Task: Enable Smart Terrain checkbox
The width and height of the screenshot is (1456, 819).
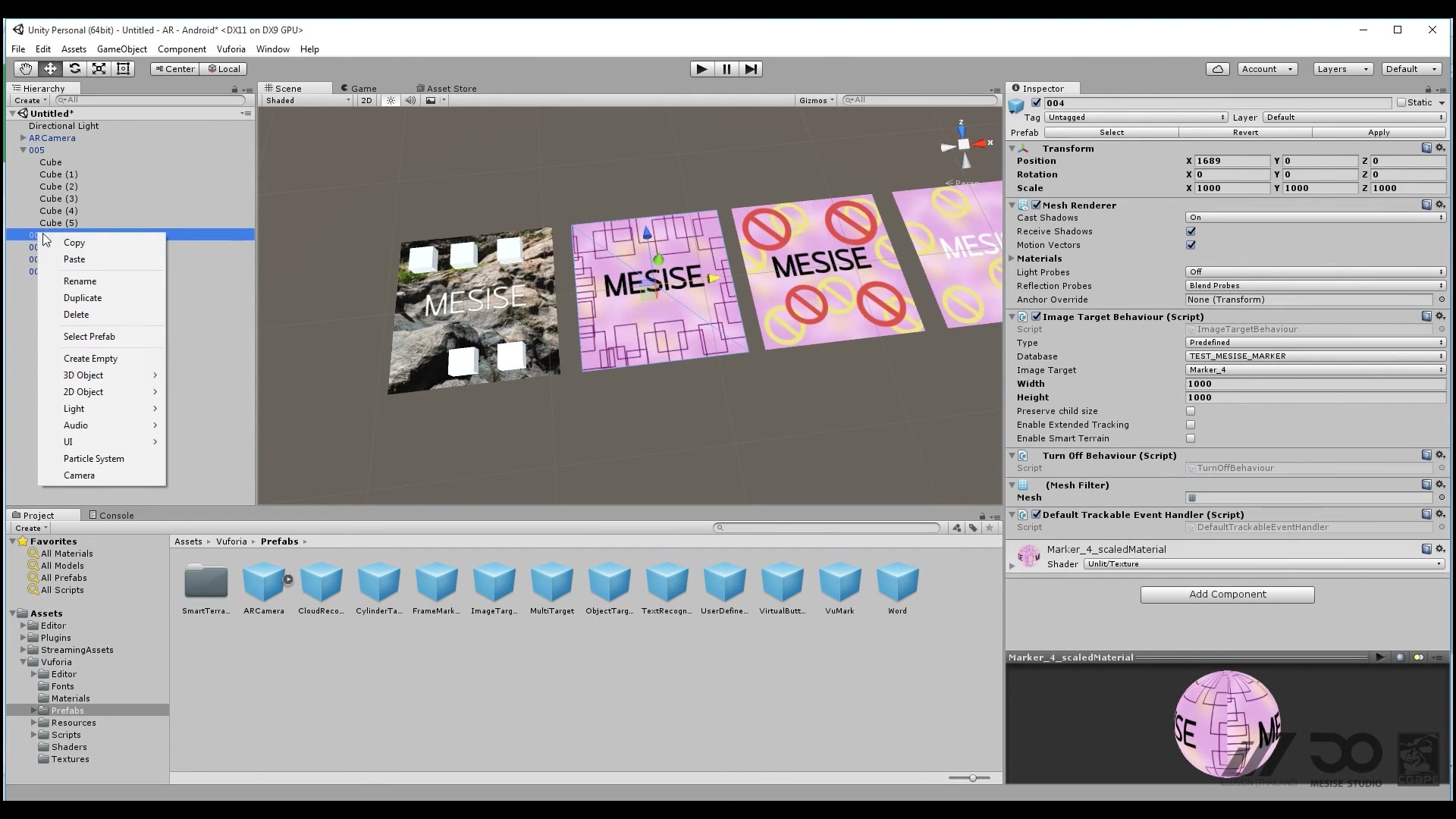Action: click(1191, 438)
